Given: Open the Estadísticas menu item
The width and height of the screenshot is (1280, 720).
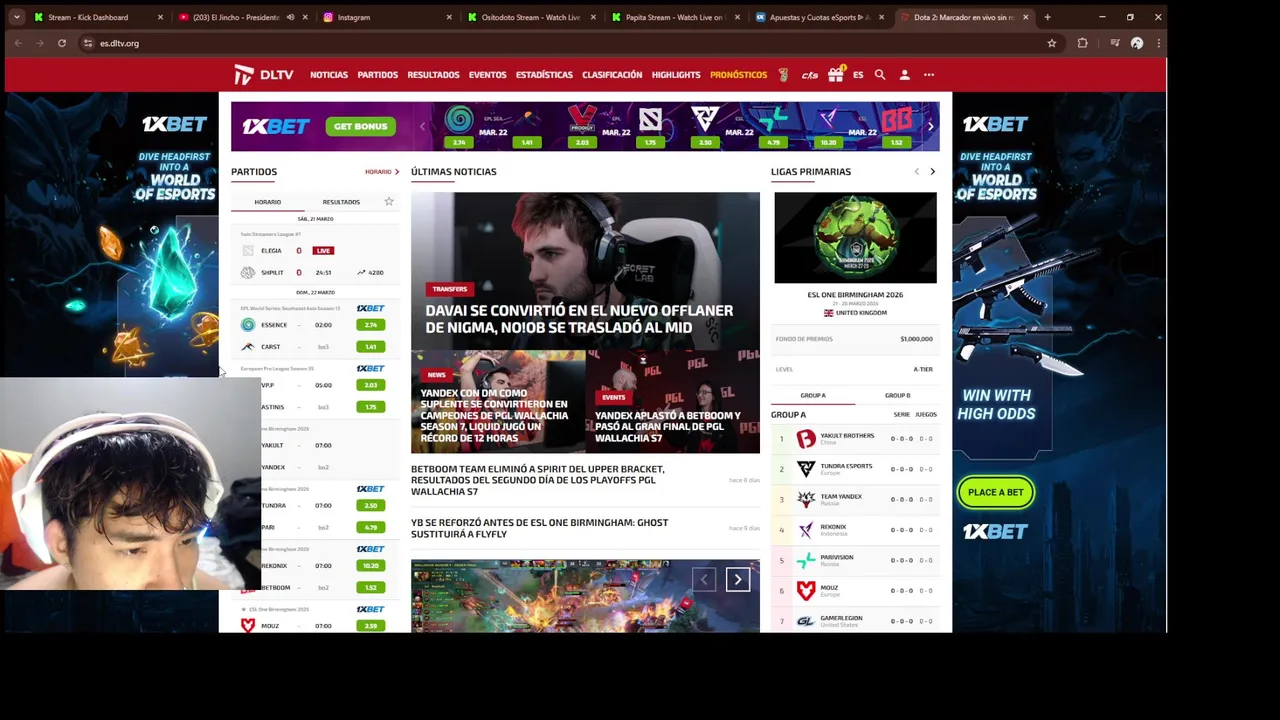Looking at the screenshot, I should pos(544,75).
